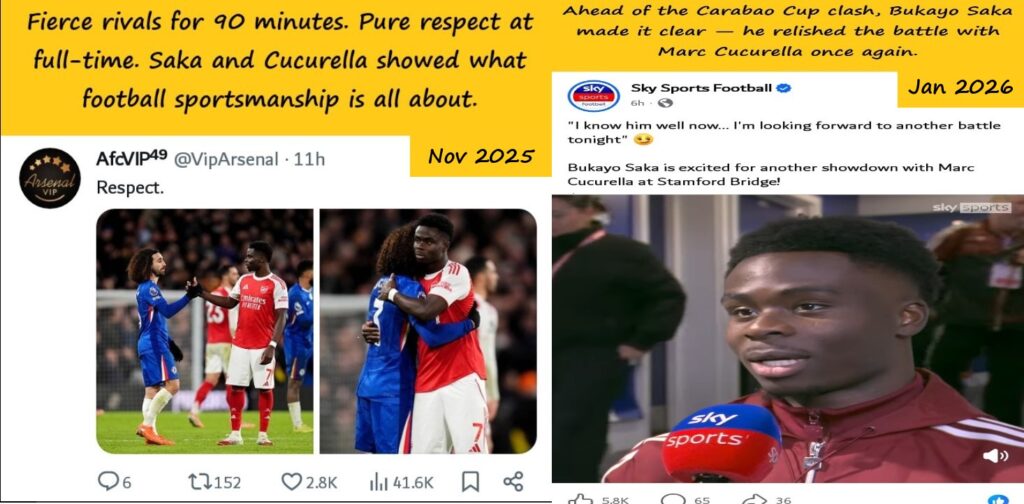Like the tweet with heart icon
Viewport: 1024px width, 504px height.
click(x=291, y=482)
